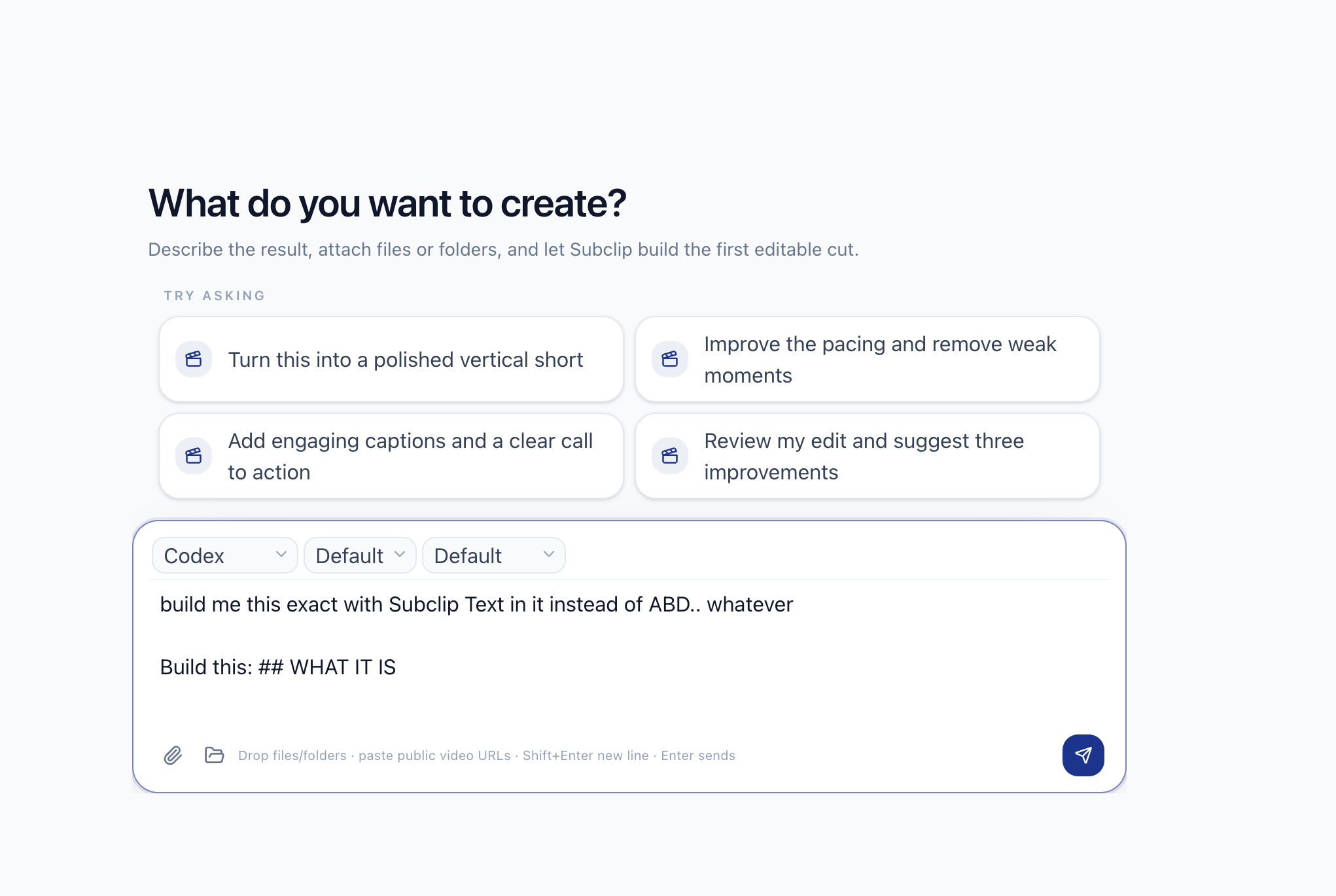Expand the first Default dropdown
This screenshot has width=1336, height=896.
coord(360,555)
